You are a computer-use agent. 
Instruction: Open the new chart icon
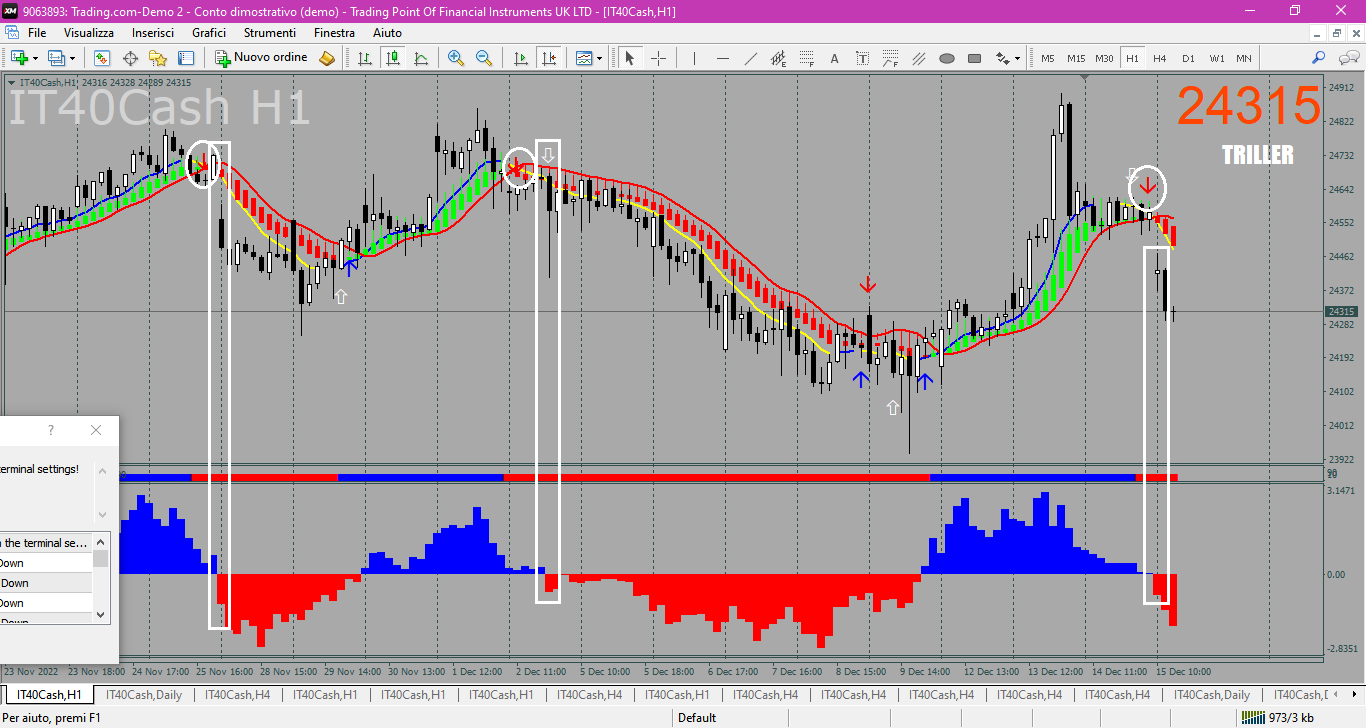(18, 58)
